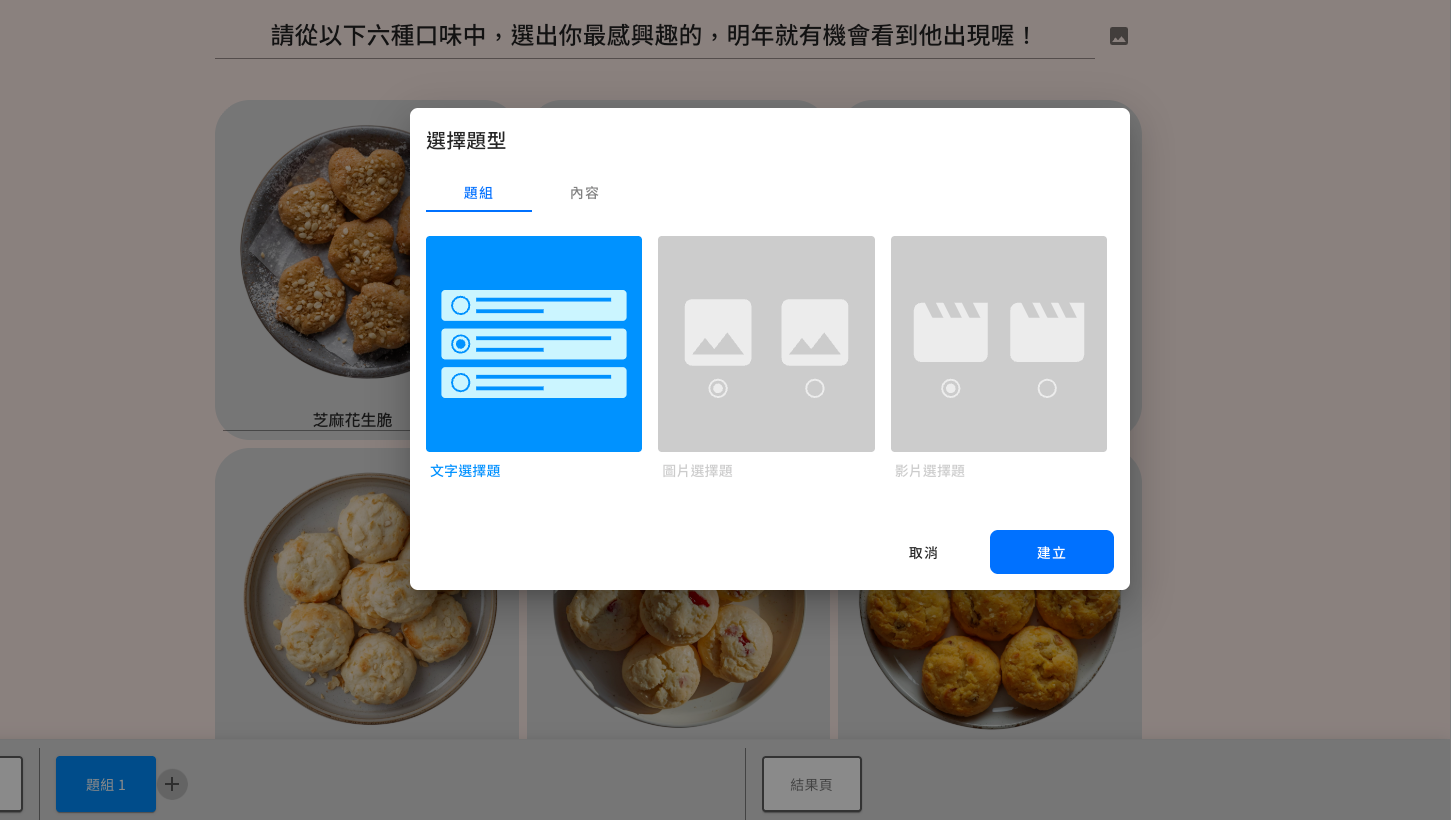Switch to the 內容 tab
Viewport: 1451px width, 820px height.
click(x=584, y=193)
